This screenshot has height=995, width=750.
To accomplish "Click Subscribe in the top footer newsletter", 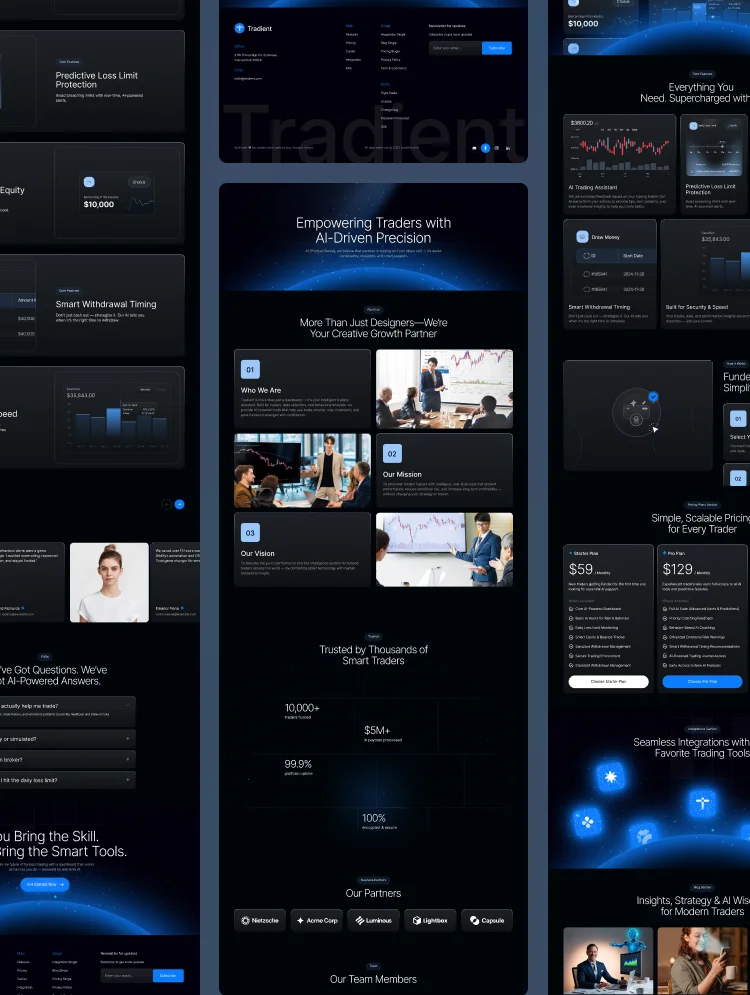I will 497,48.
